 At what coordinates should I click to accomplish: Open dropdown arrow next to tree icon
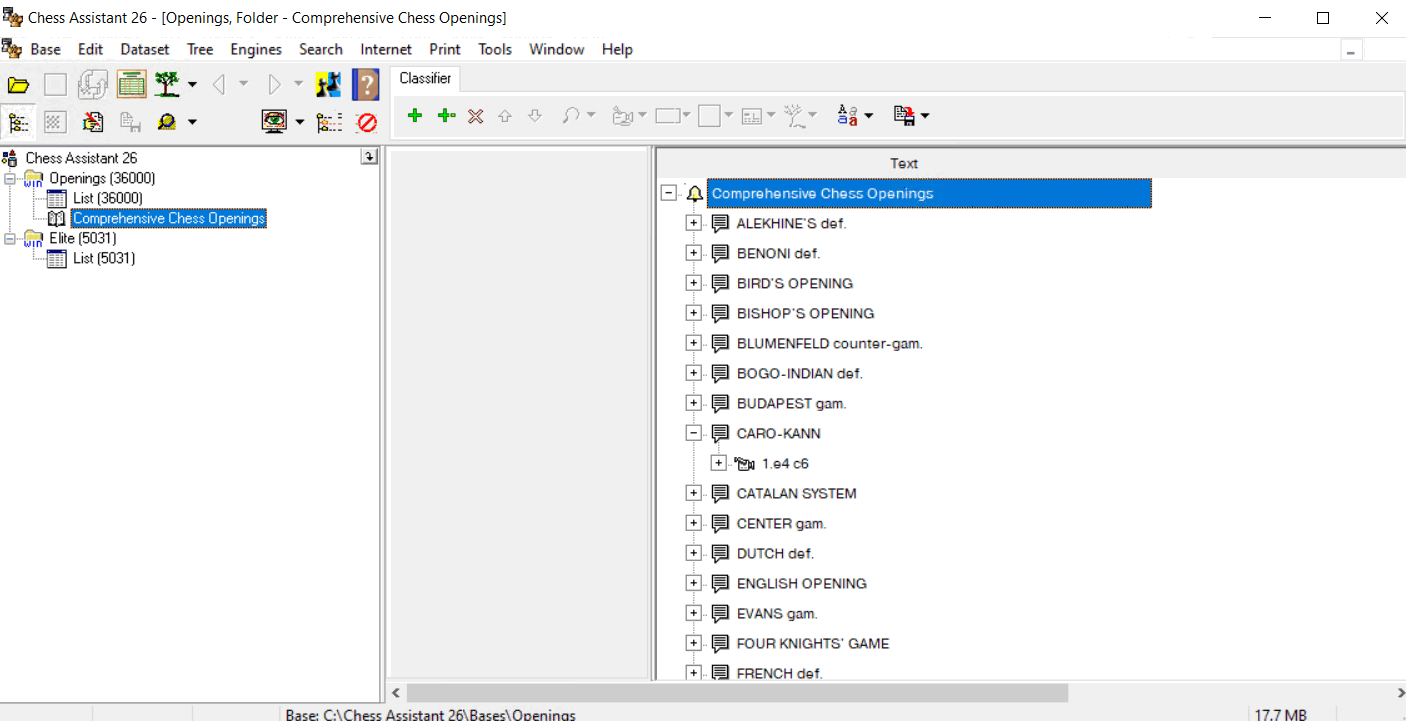pyautogui.click(x=192, y=85)
